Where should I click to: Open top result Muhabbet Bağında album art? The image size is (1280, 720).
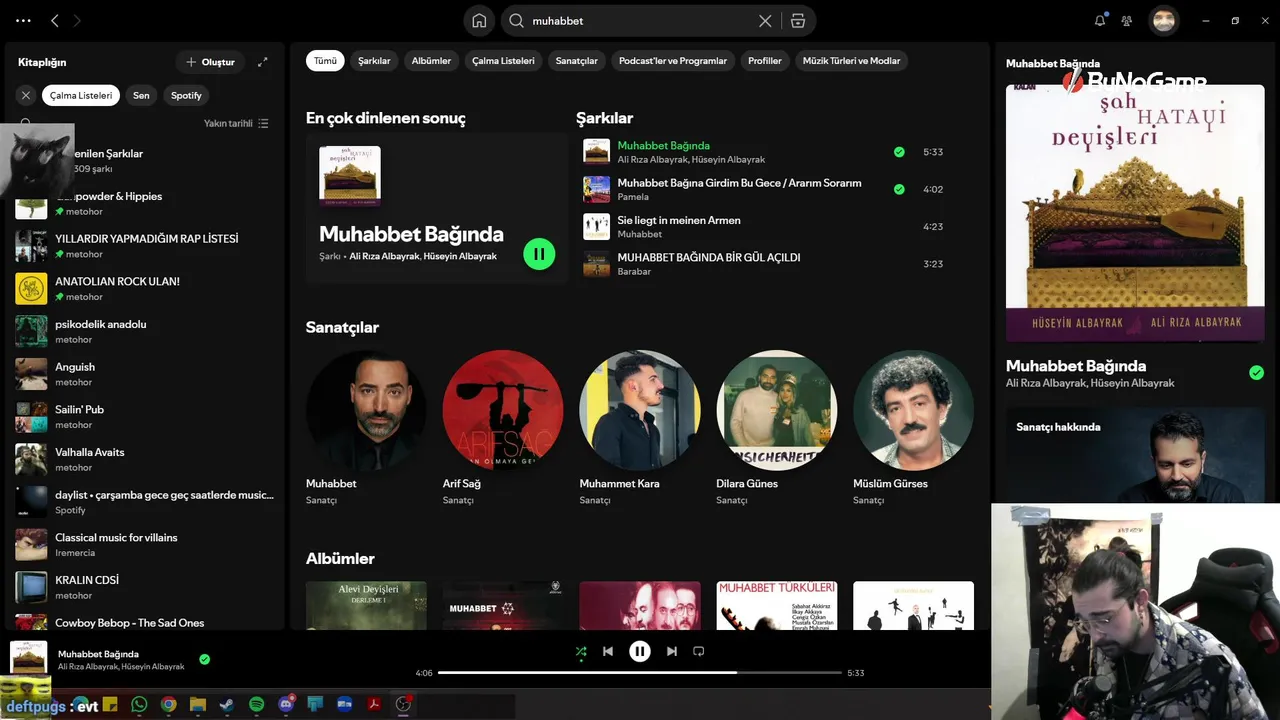pos(349,176)
